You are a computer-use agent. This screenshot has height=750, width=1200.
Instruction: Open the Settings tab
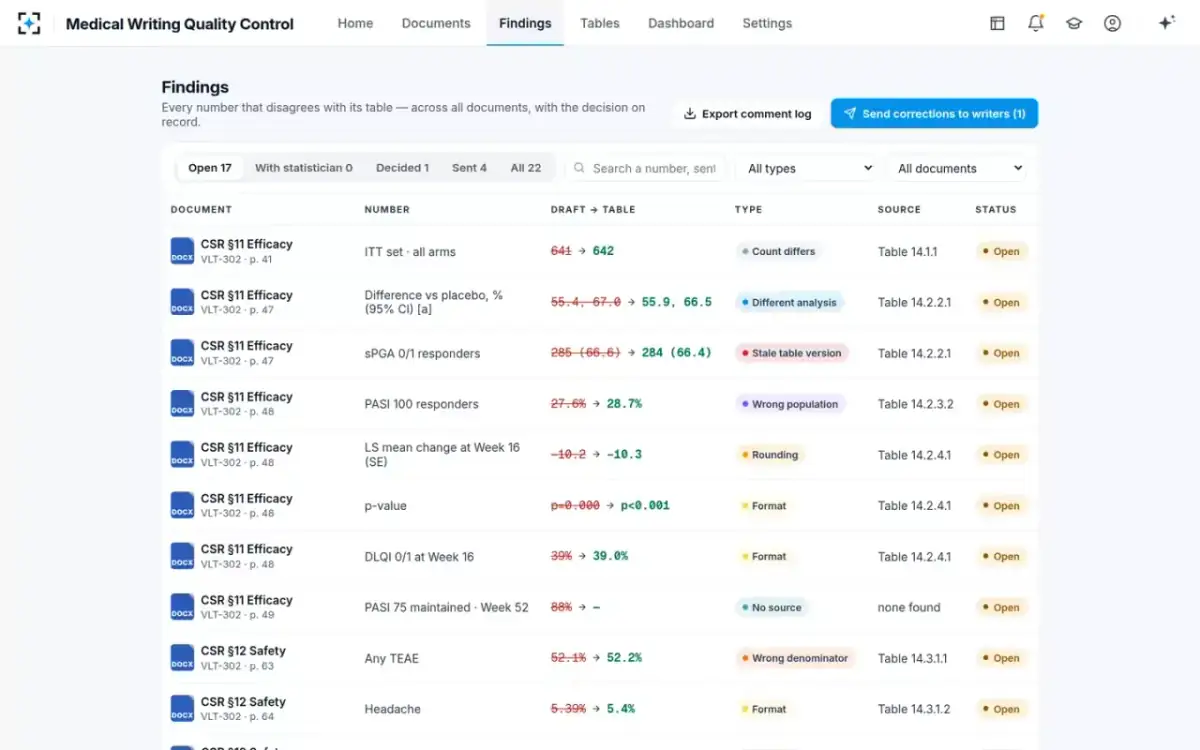pyautogui.click(x=767, y=23)
